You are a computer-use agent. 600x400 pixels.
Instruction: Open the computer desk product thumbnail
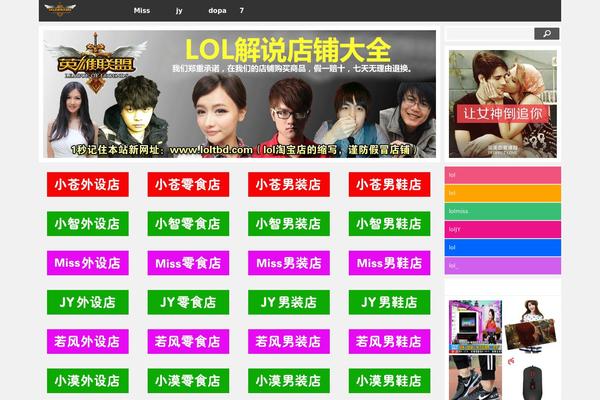click(x=475, y=327)
